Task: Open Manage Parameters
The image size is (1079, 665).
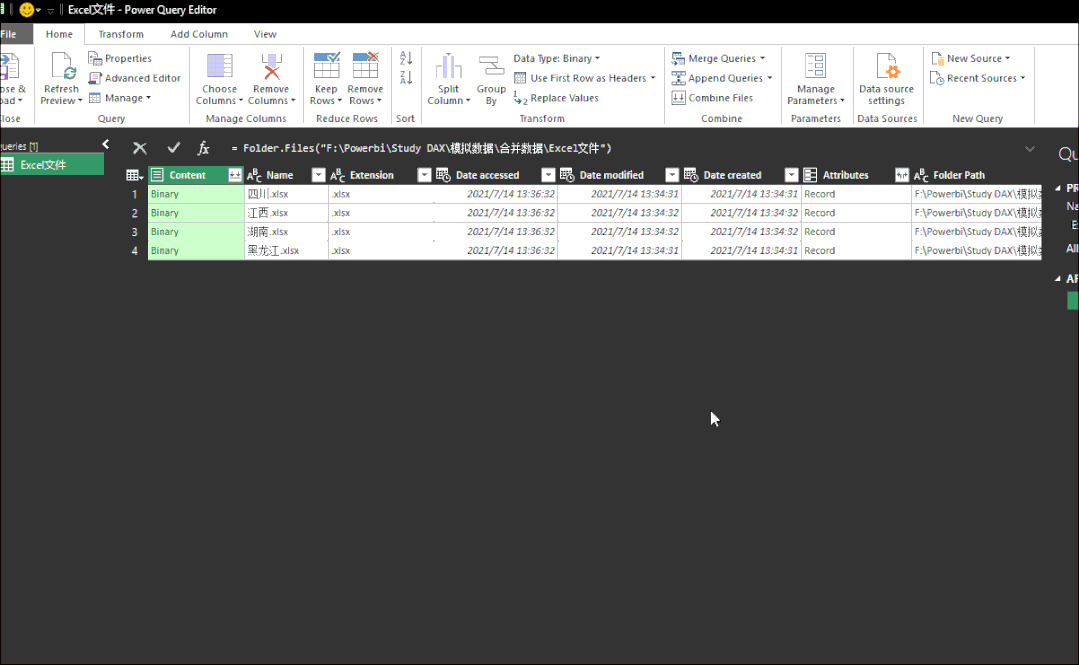Action: pos(815,80)
